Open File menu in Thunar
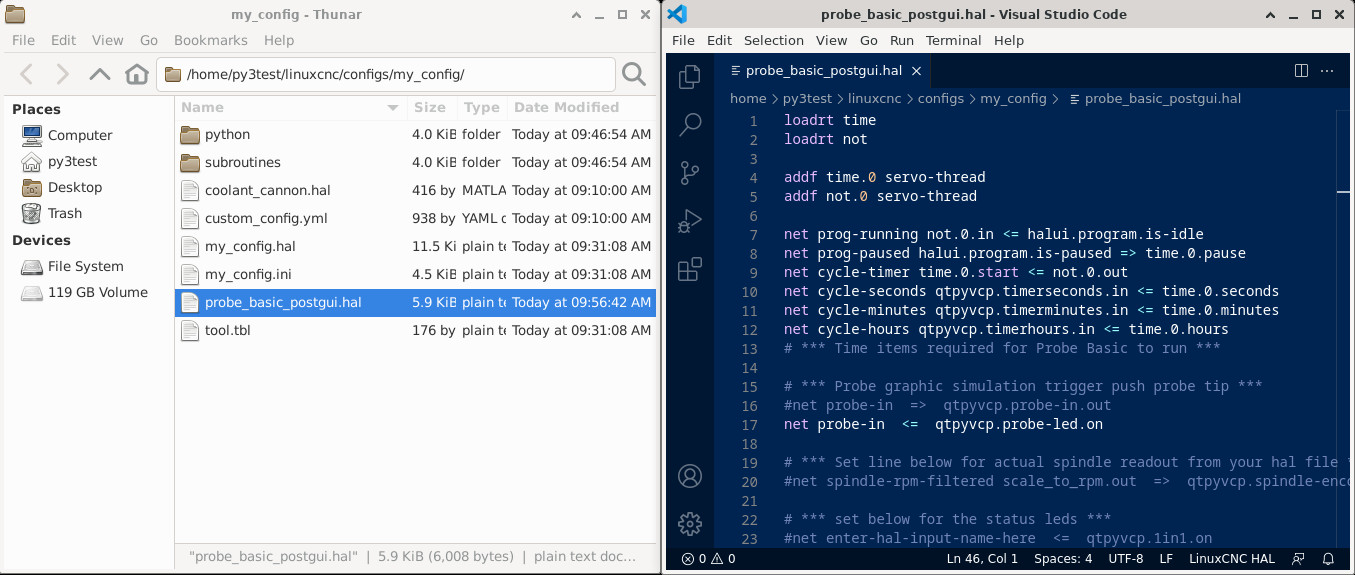The image size is (1355, 575). (23, 40)
